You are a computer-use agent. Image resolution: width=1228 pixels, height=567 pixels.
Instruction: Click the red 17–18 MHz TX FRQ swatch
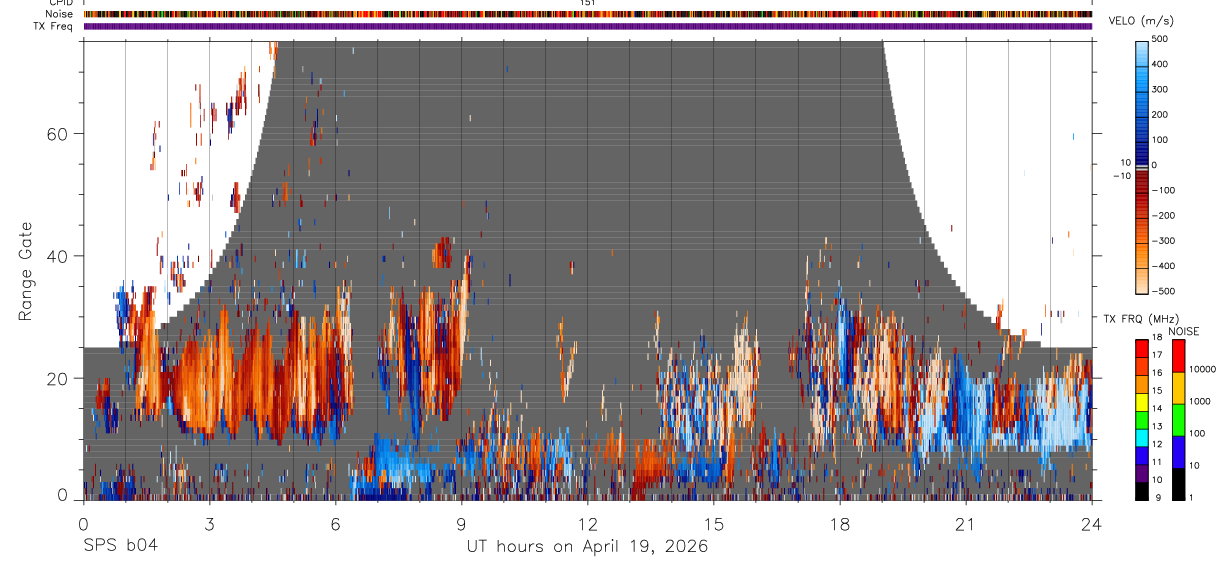tap(1142, 348)
